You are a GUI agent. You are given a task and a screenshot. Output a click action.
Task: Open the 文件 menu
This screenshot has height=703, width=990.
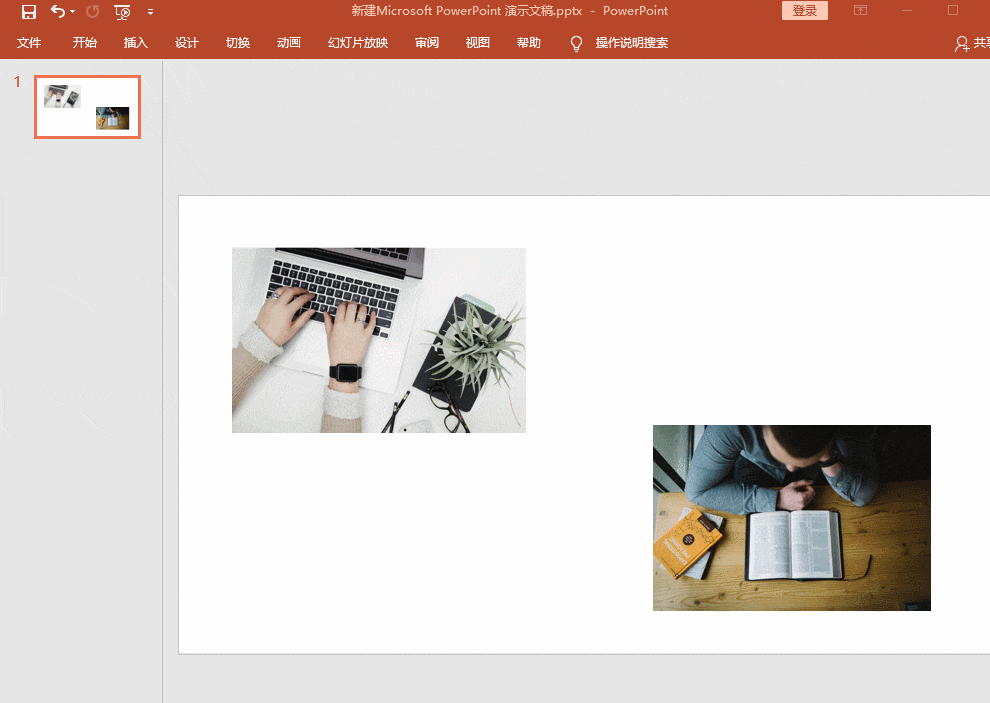(29, 42)
